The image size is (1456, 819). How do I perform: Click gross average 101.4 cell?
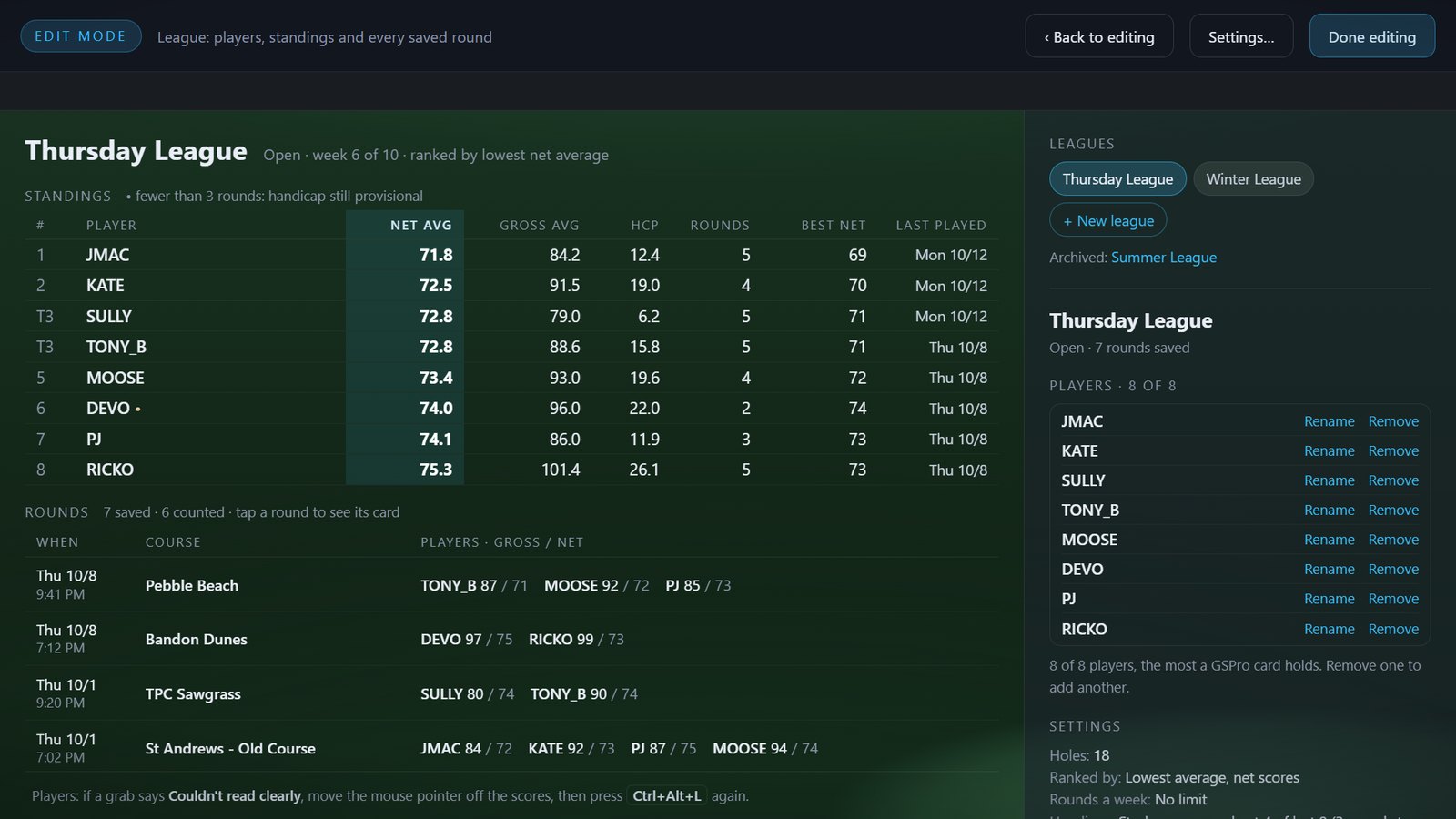[561, 470]
